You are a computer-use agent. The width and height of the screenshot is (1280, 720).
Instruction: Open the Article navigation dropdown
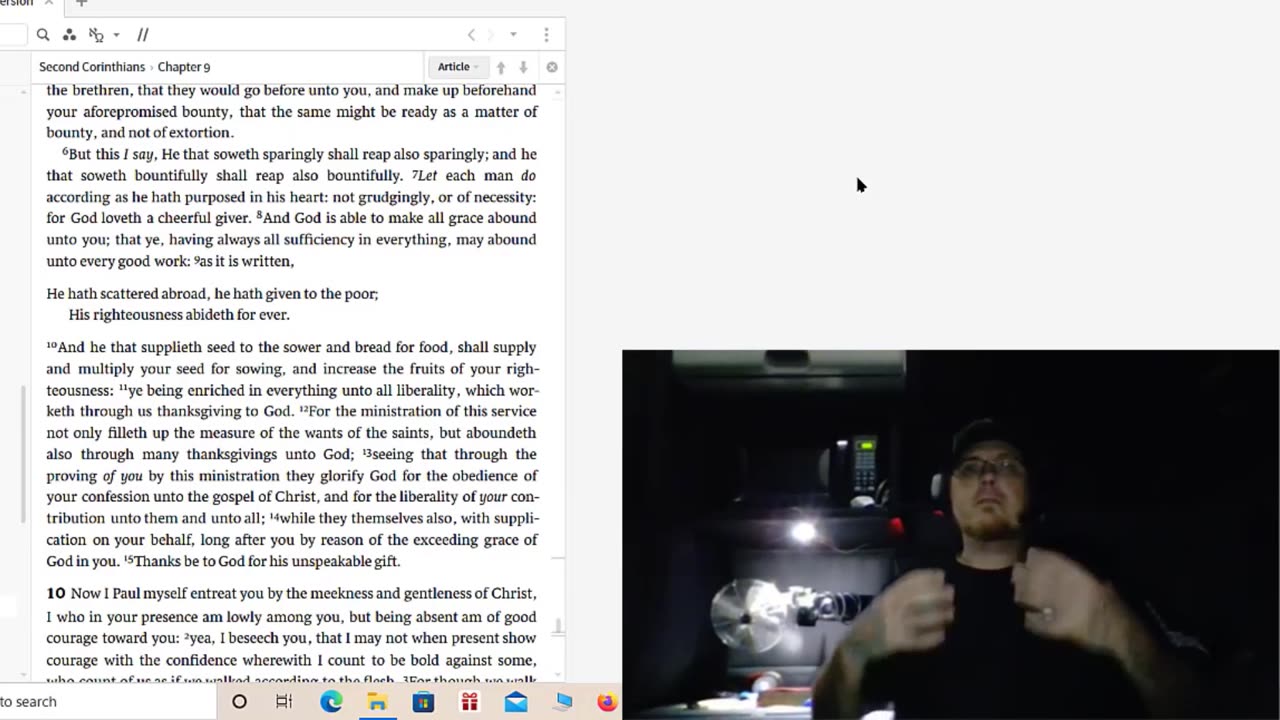(458, 67)
